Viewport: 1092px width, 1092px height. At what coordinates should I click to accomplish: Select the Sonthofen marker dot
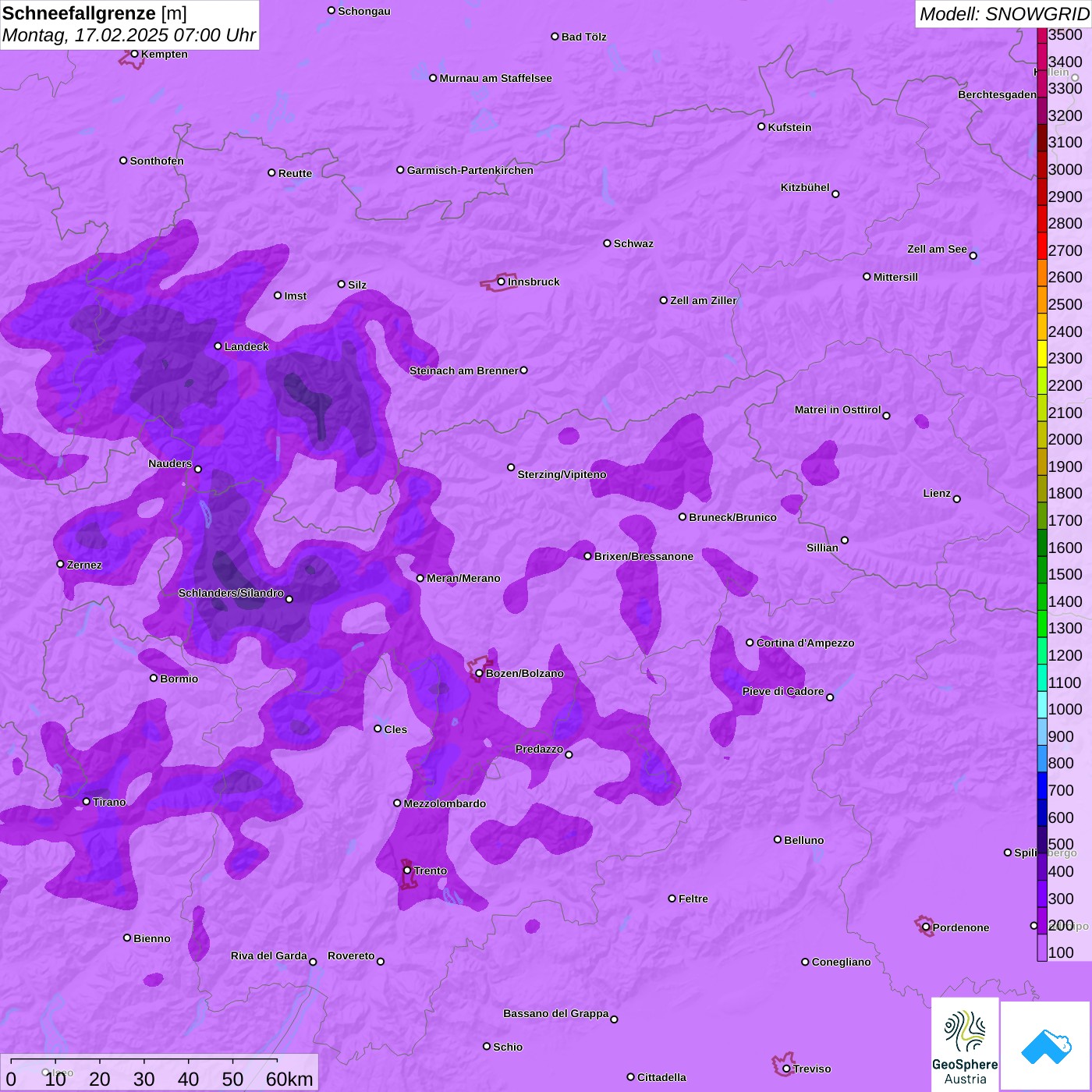click(x=123, y=161)
